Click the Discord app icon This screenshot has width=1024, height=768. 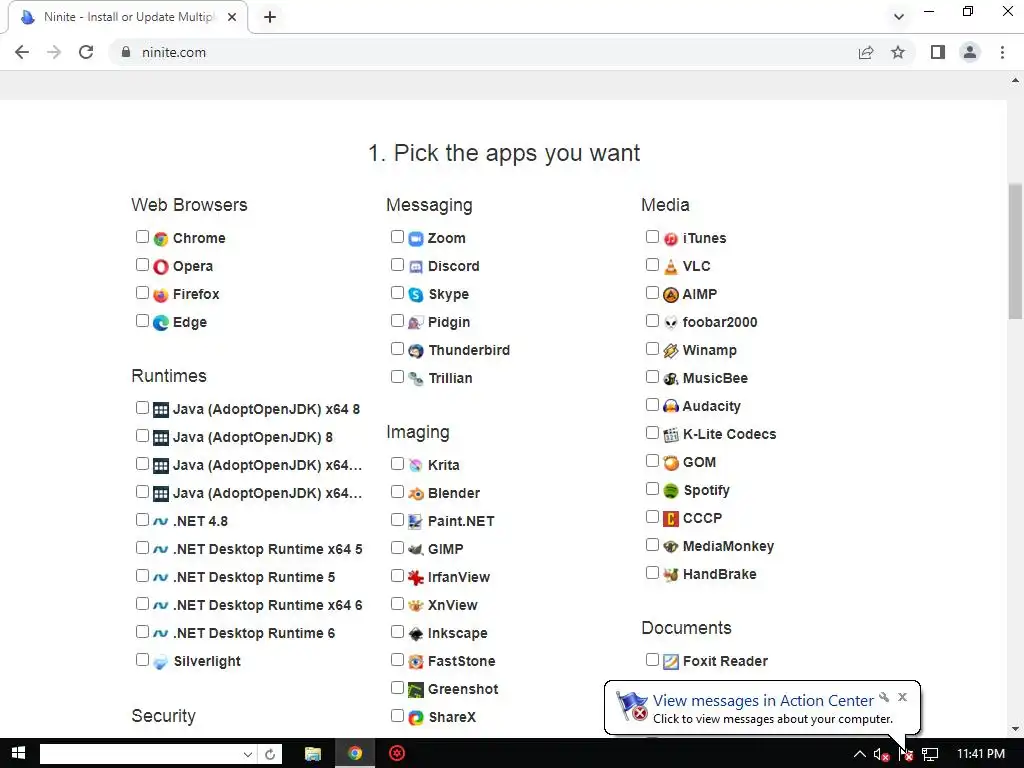(416, 266)
